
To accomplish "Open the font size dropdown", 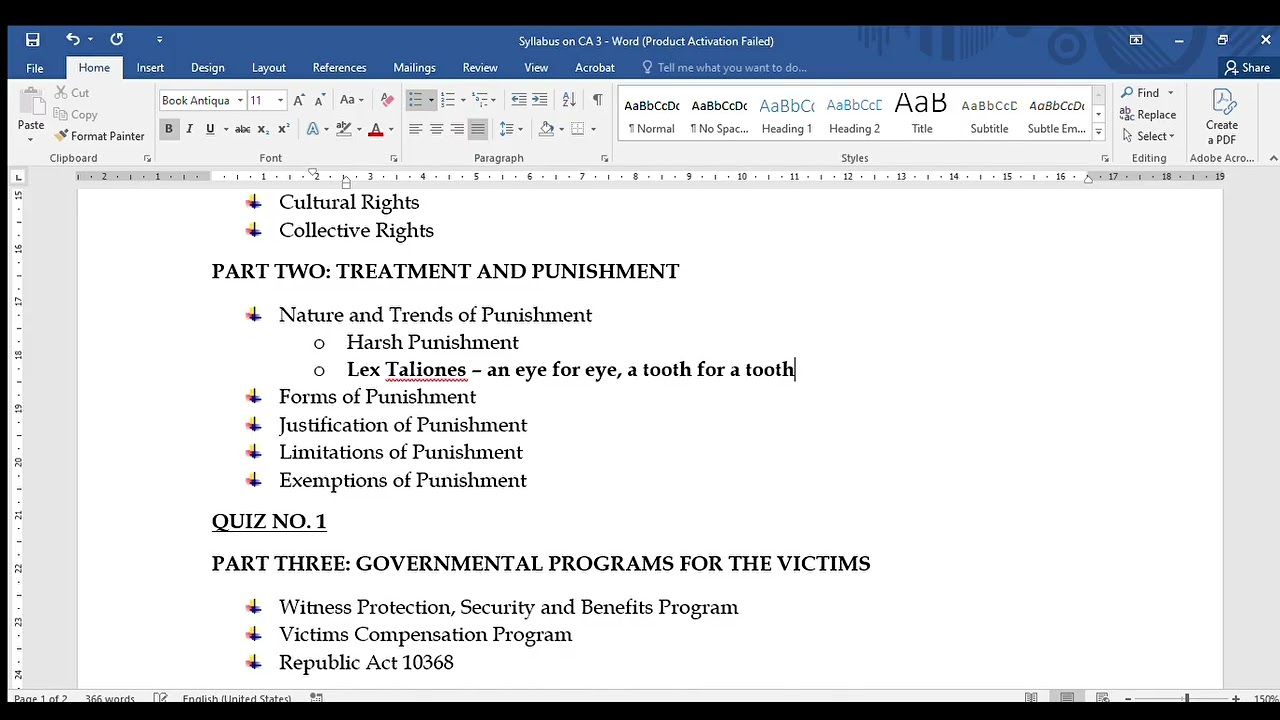I will pos(280,100).
